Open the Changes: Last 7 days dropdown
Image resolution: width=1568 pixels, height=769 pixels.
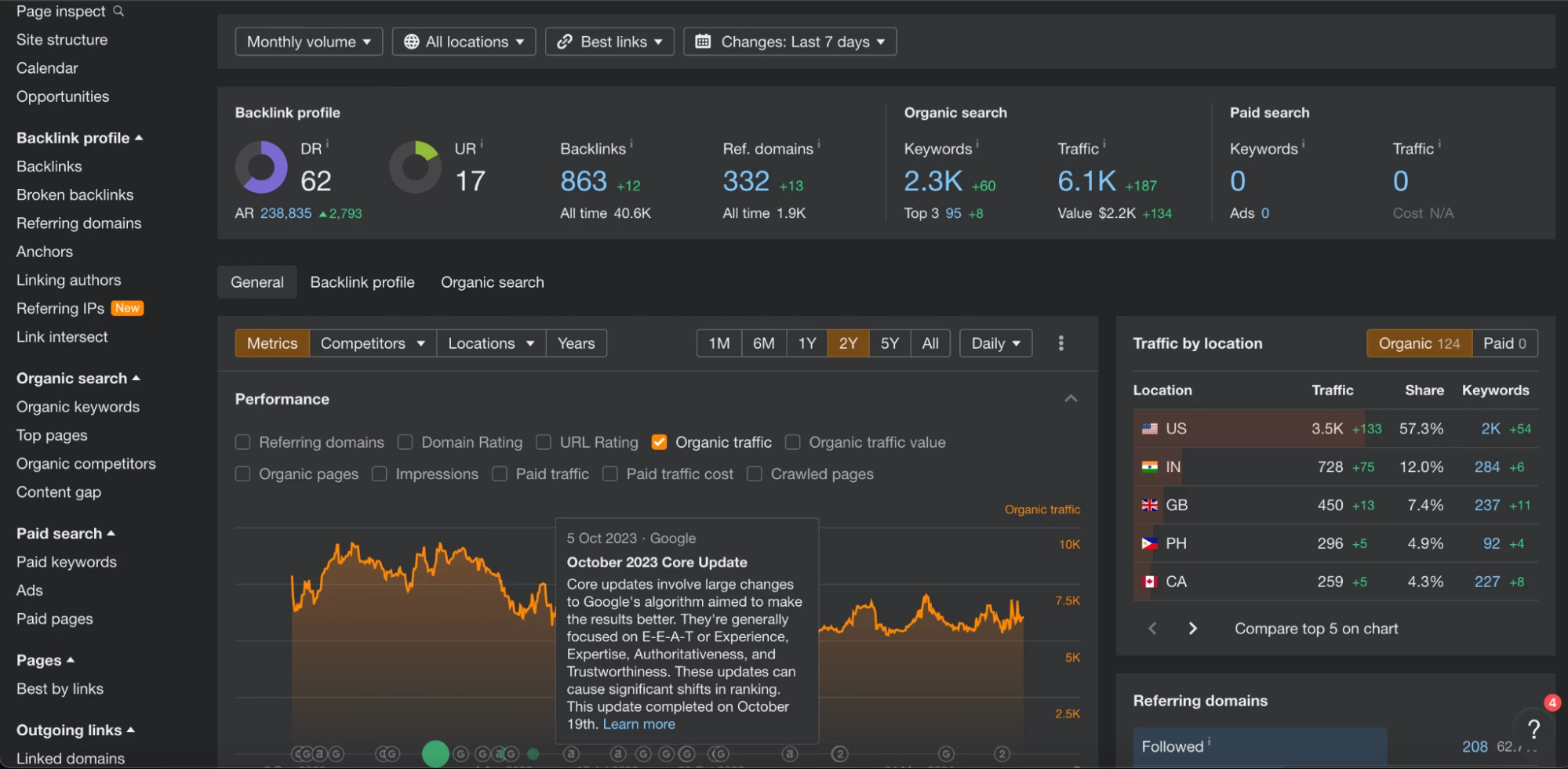(790, 42)
